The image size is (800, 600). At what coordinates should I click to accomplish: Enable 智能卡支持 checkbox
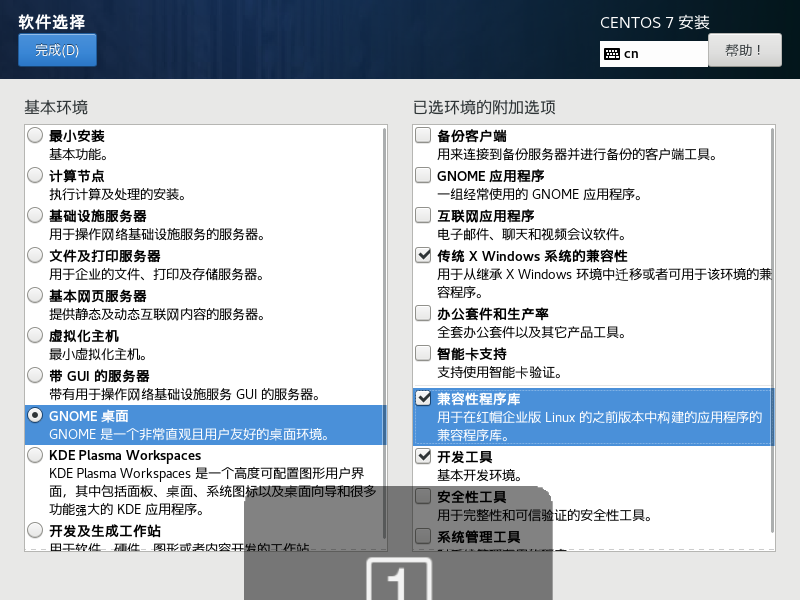pos(424,353)
